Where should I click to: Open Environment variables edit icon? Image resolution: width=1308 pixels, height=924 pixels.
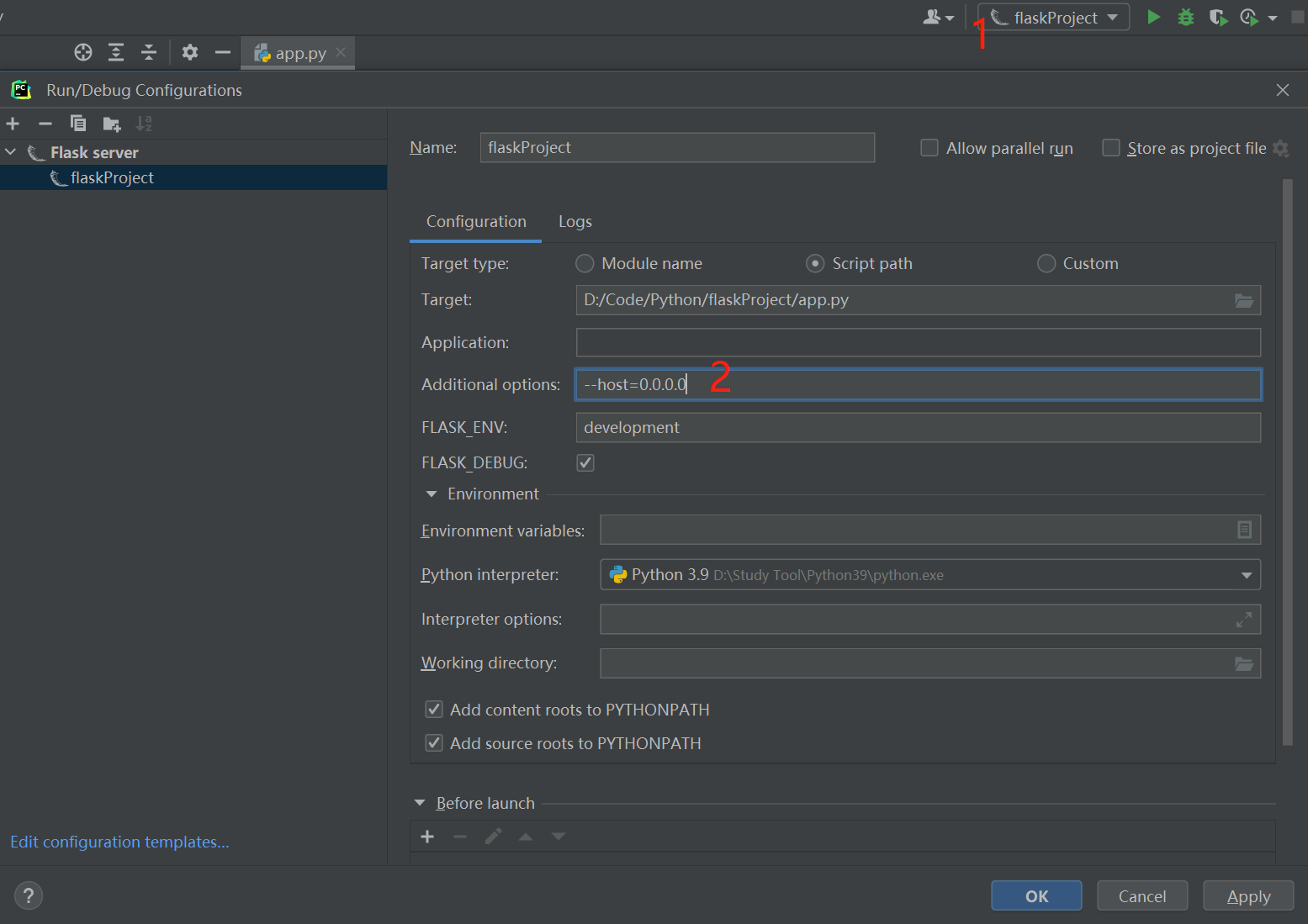[x=1244, y=530]
